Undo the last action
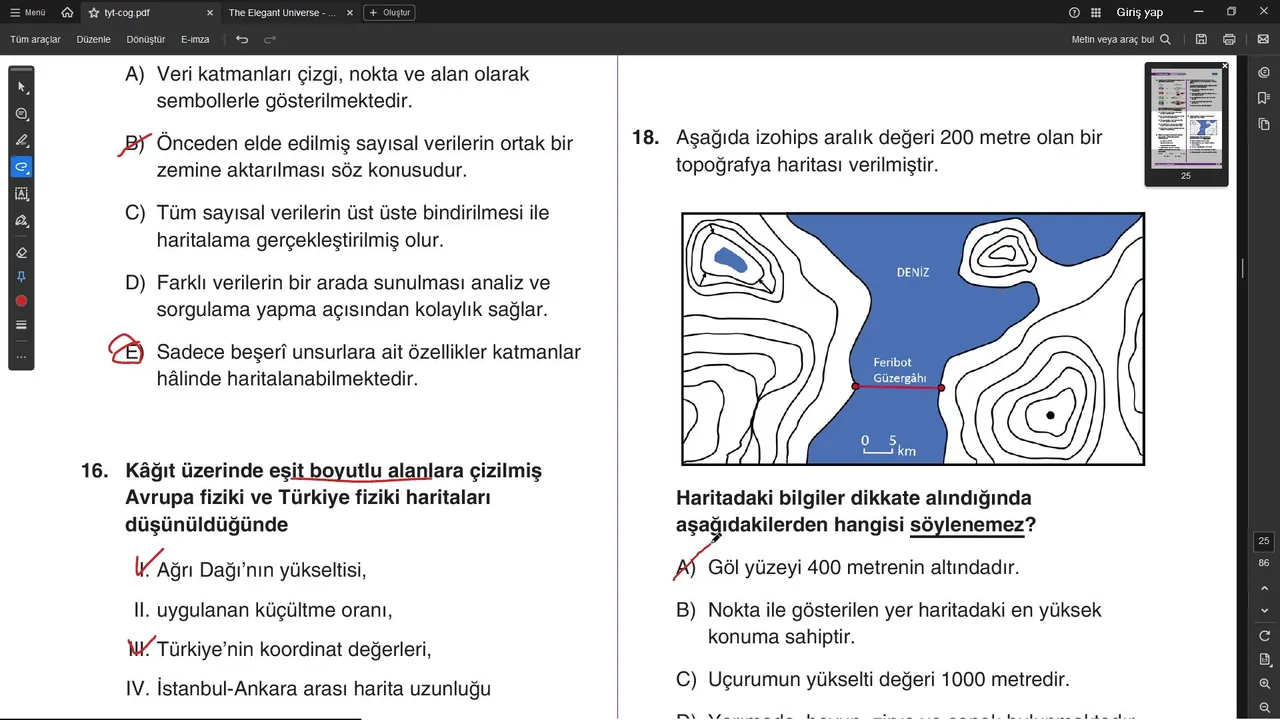The height and width of the screenshot is (720, 1280). click(x=242, y=40)
